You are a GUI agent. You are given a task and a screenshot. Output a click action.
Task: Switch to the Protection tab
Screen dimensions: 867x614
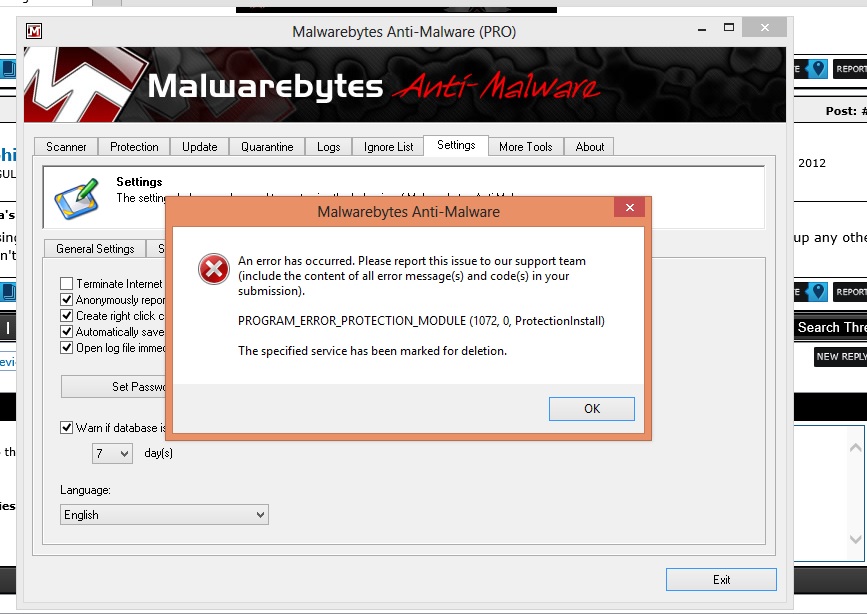[134, 147]
